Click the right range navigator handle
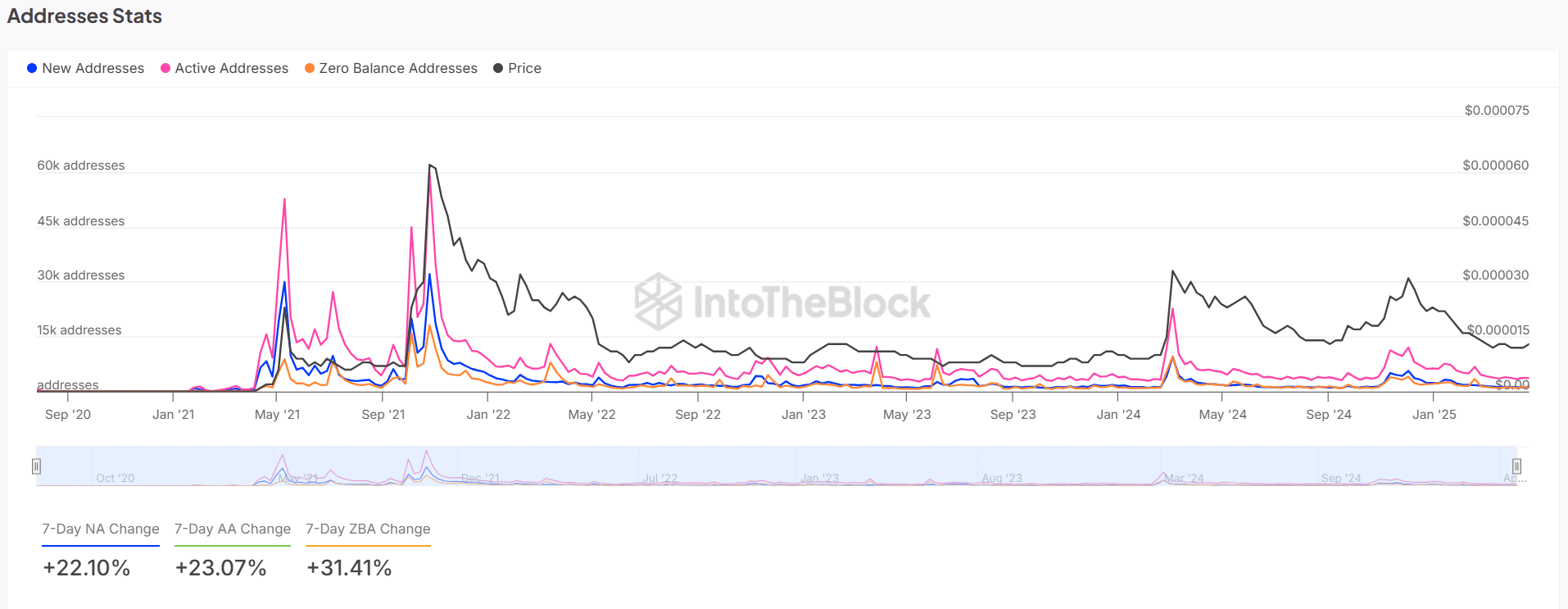The width and height of the screenshot is (1568, 609). pyautogui.click(x=1516, y=466)
